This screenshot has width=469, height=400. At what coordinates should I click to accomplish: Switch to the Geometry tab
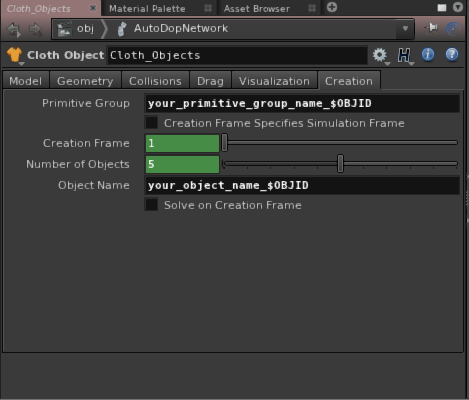85,81
